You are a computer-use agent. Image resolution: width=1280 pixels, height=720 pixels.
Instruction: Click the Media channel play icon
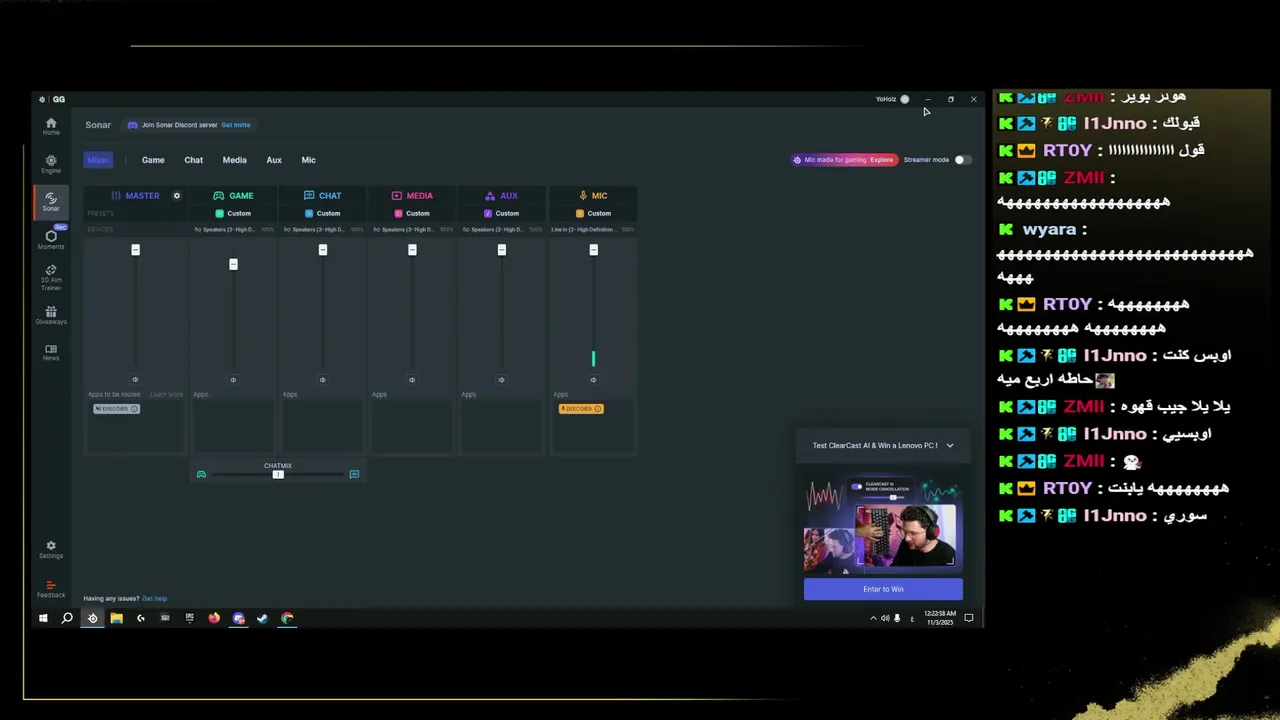pos(397,196)
